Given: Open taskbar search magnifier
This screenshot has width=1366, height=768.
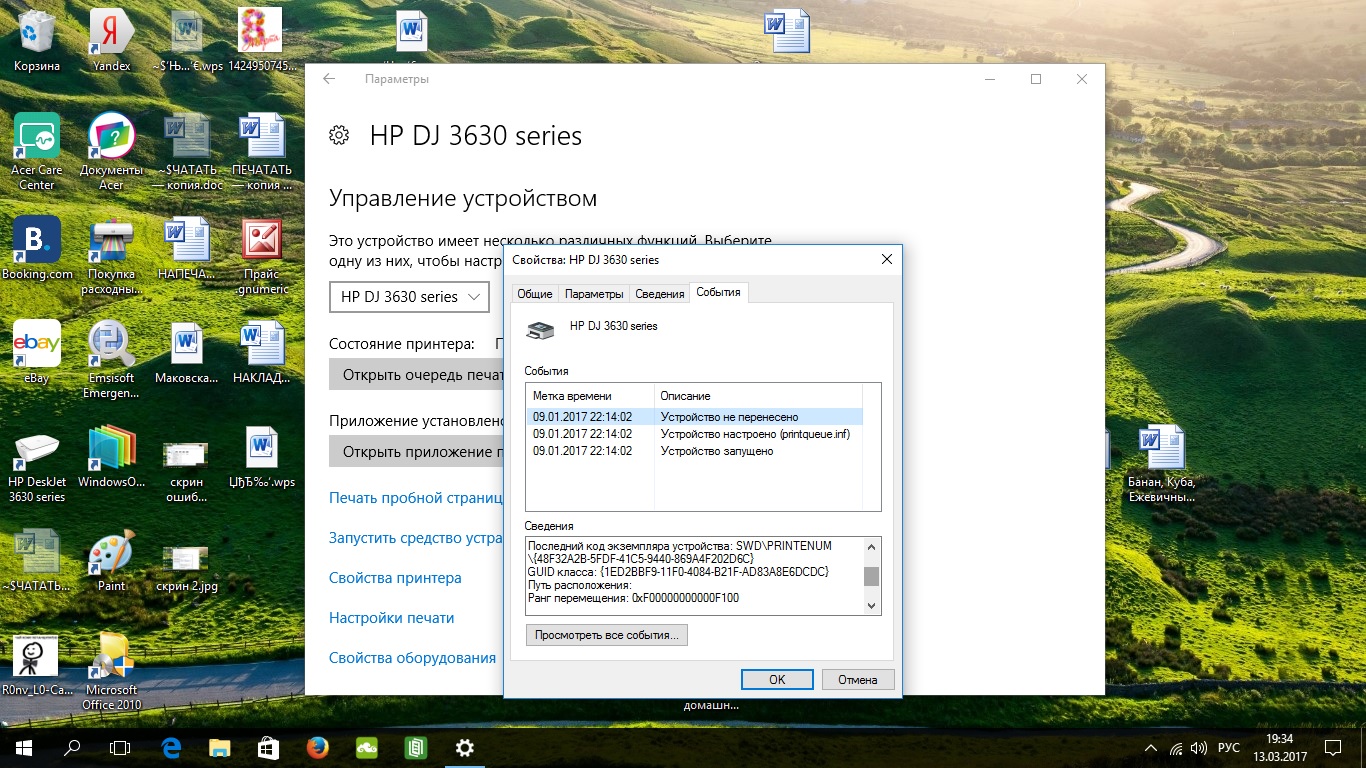Looking at the screenshot, I should click(72, 747).
